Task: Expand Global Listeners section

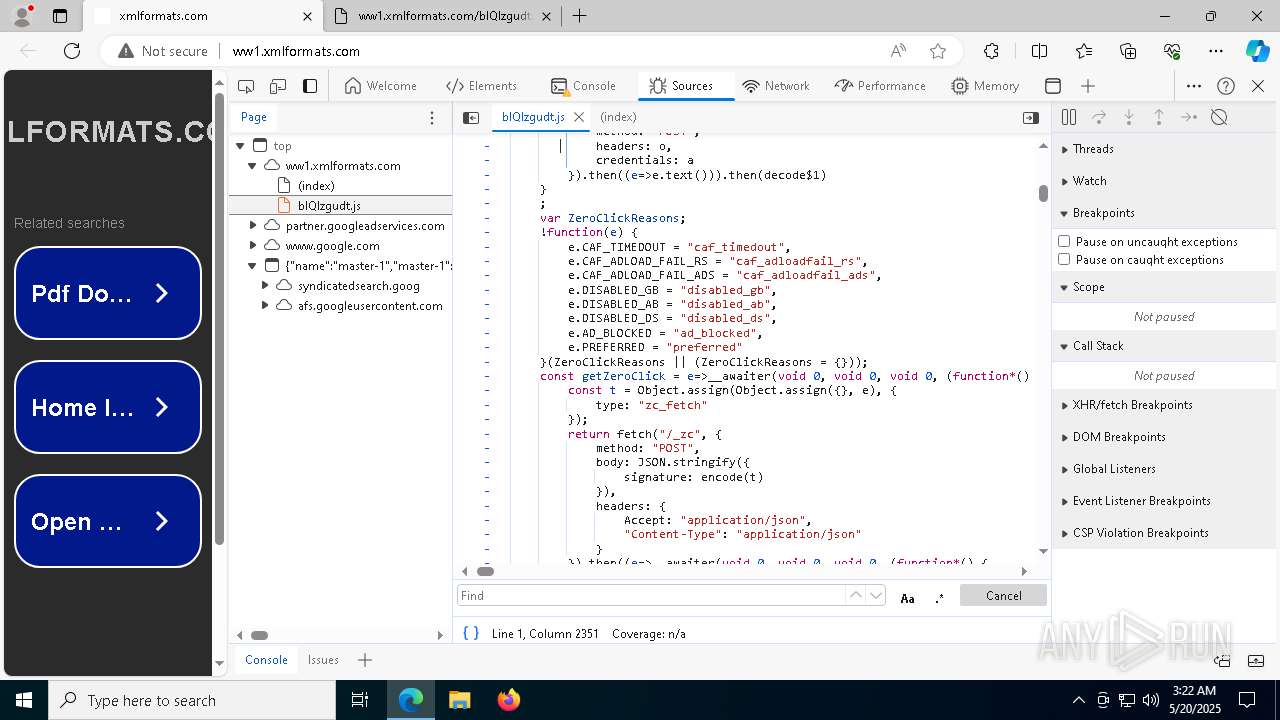Action: point(1166,469)
